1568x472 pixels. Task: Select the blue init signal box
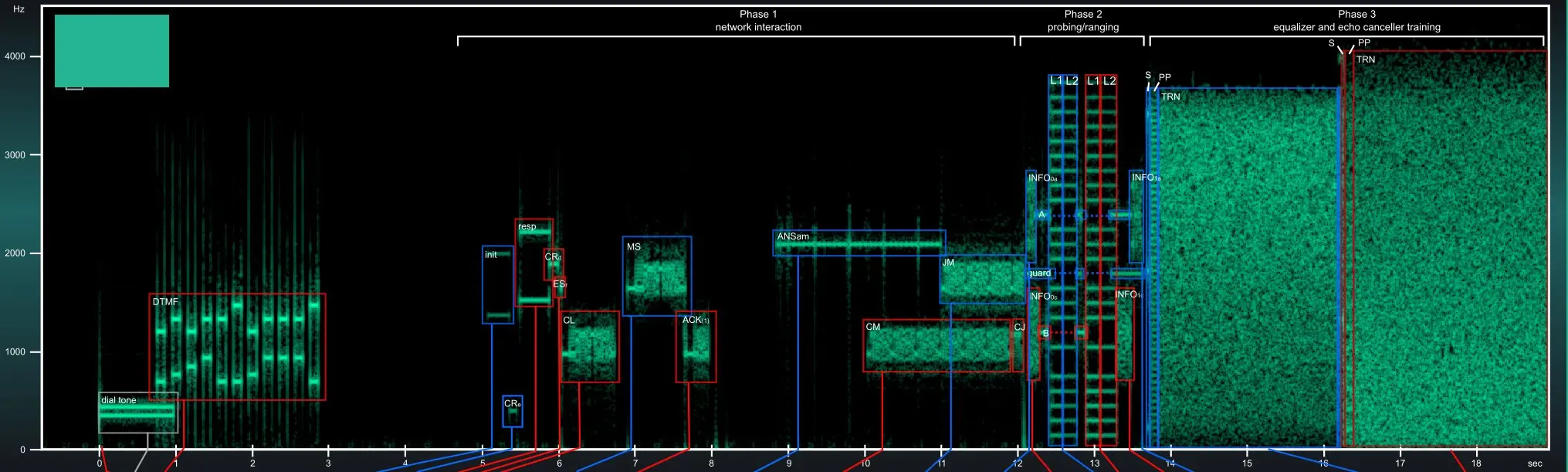(497, 284)
